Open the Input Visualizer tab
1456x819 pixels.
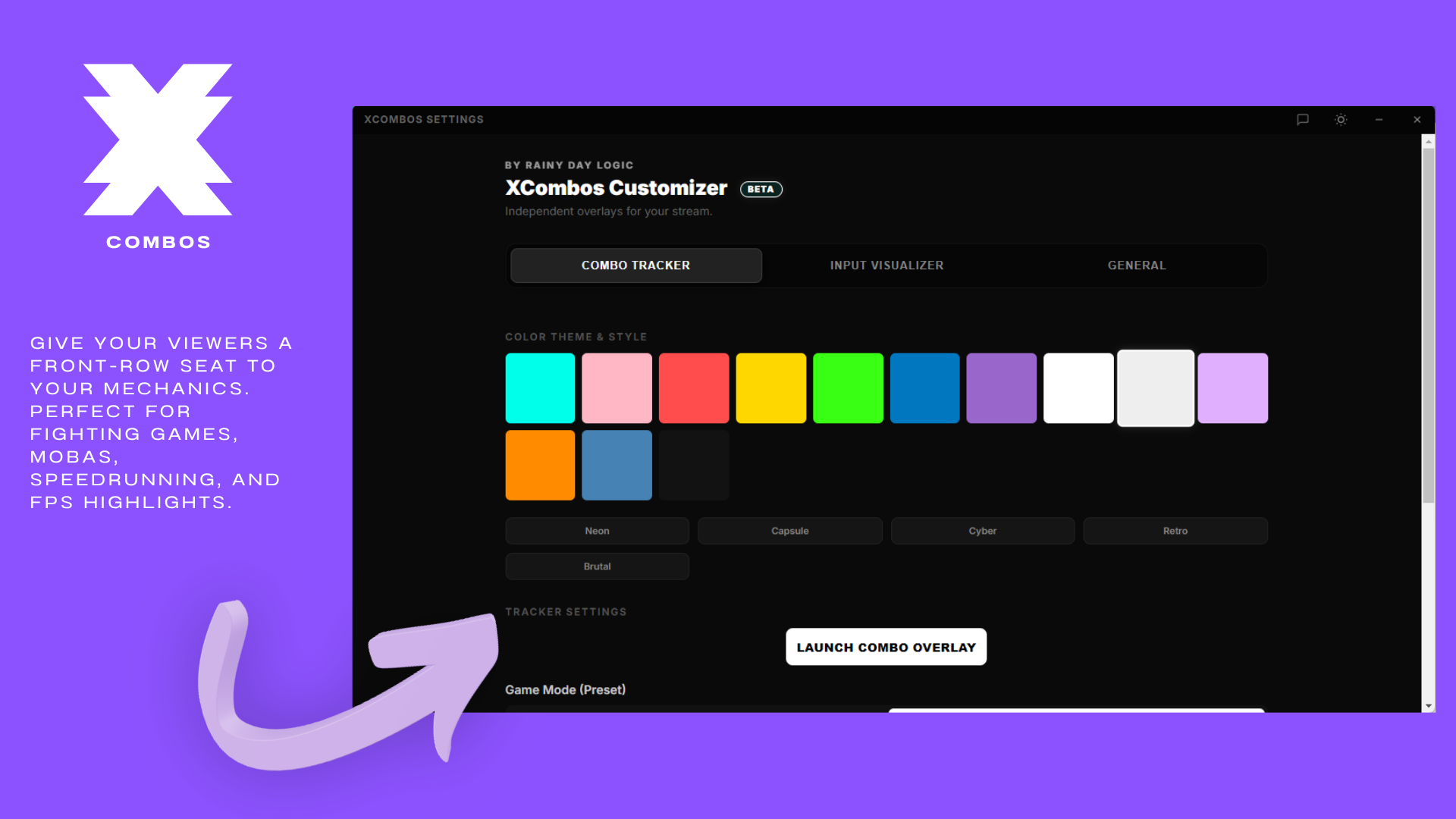click(x=886, y=265)
